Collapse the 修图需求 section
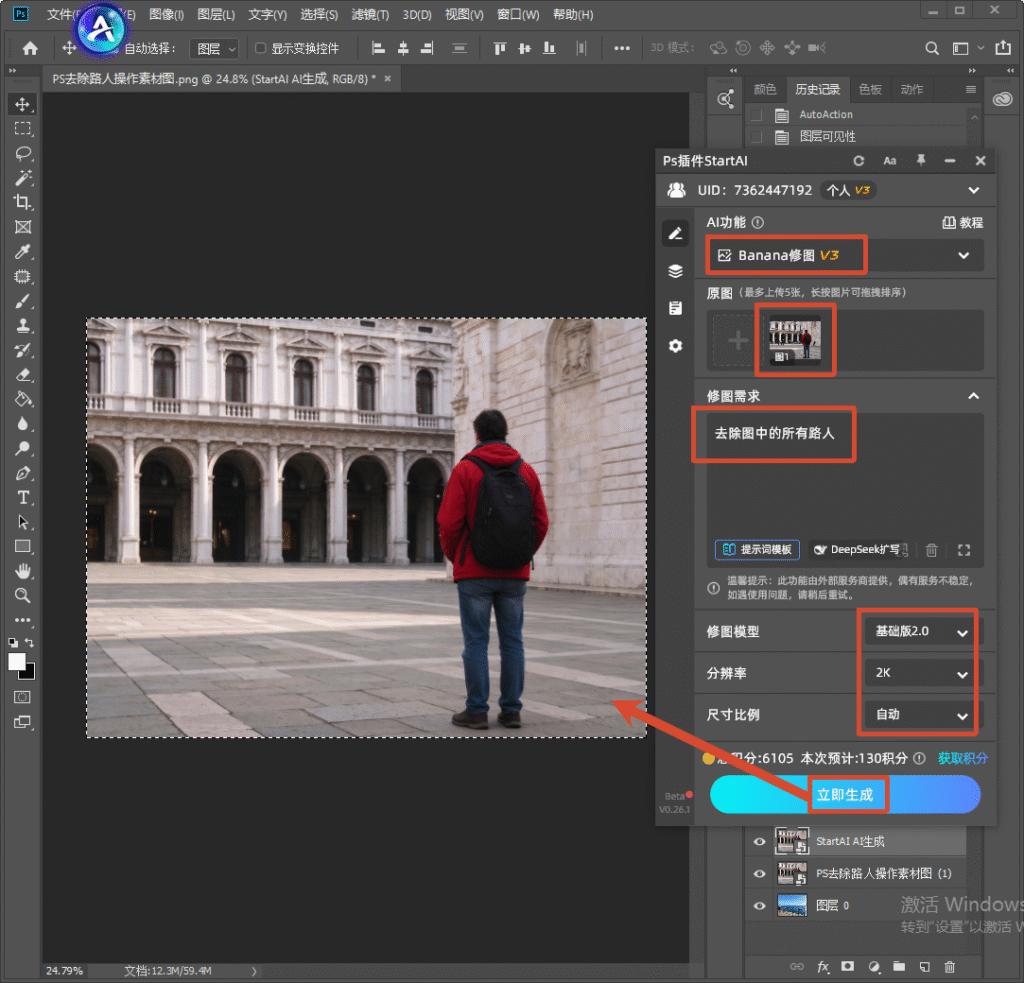This screenshot has width=1024, height=983. (973, 396)
